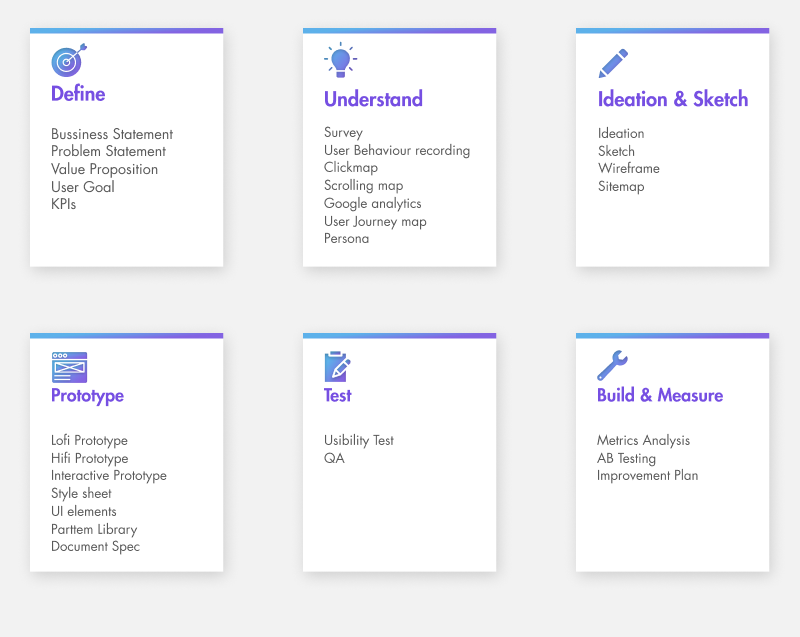Click the target icon on the Define card
Image resolution: width=800 pixels, height=637 pixels.
pyautogui.click(x=69, y=60)
